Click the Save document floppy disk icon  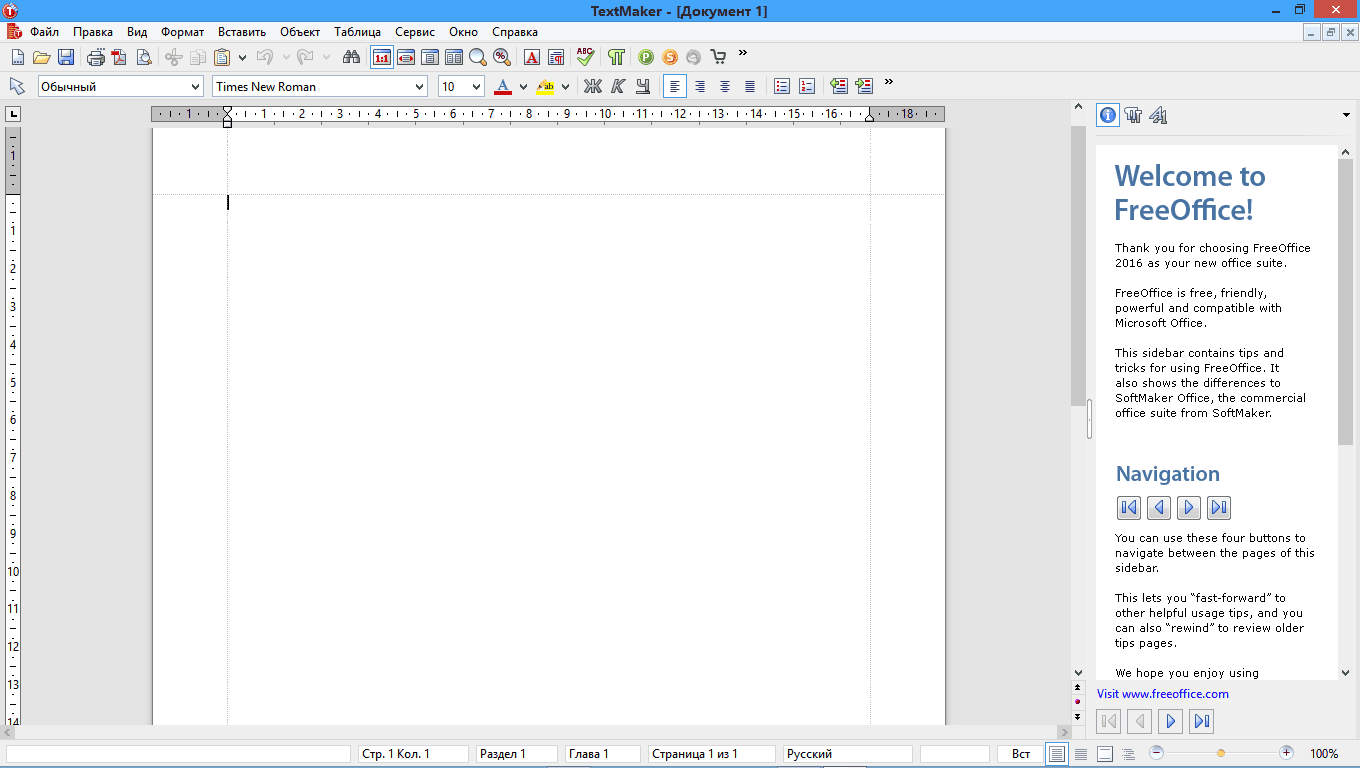(66, 57)
